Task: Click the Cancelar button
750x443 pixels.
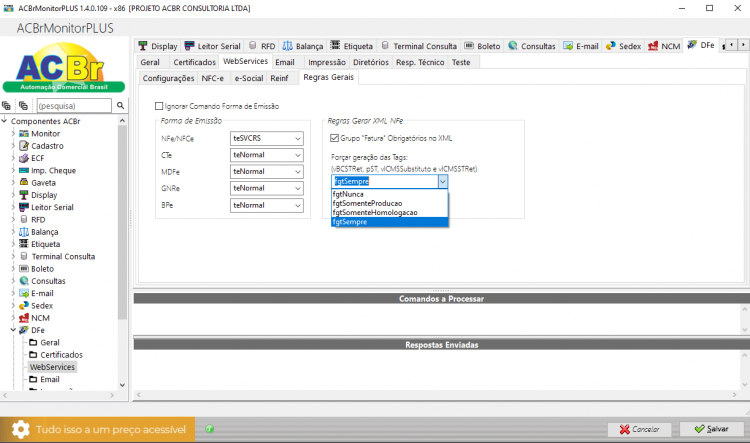Action: 639,429
